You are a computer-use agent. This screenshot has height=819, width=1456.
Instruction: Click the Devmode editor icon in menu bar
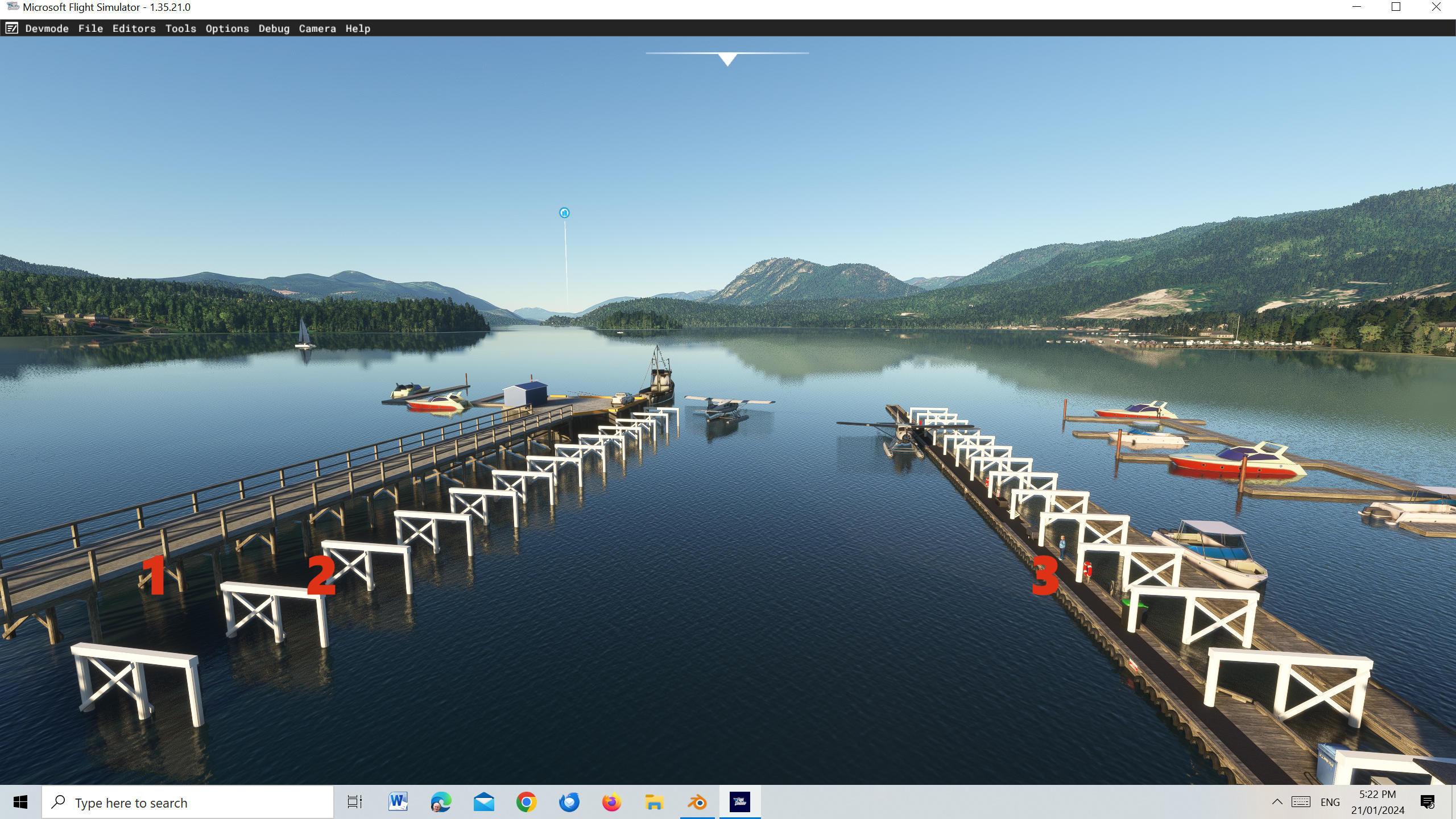pos(12,28)
